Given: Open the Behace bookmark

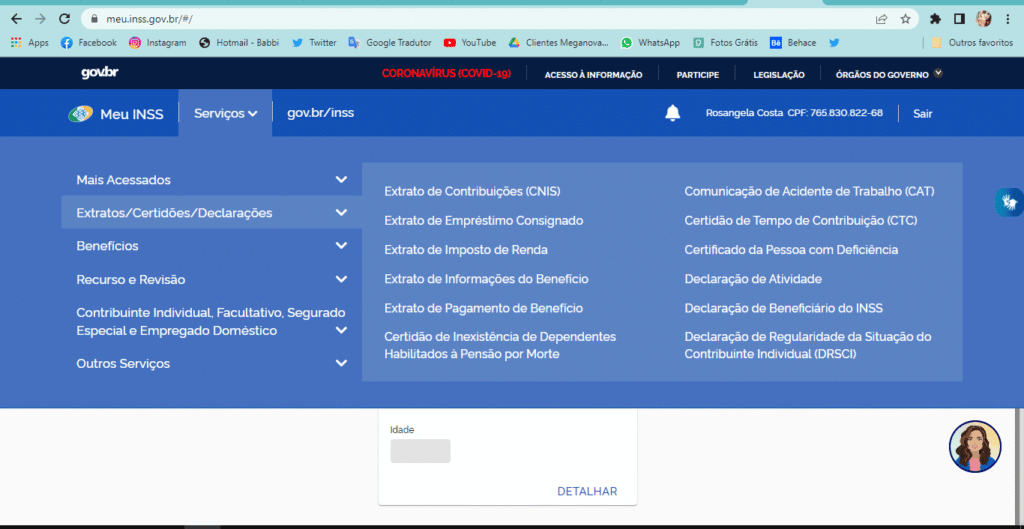Looking at the screenshot, I should coord(793,42).
